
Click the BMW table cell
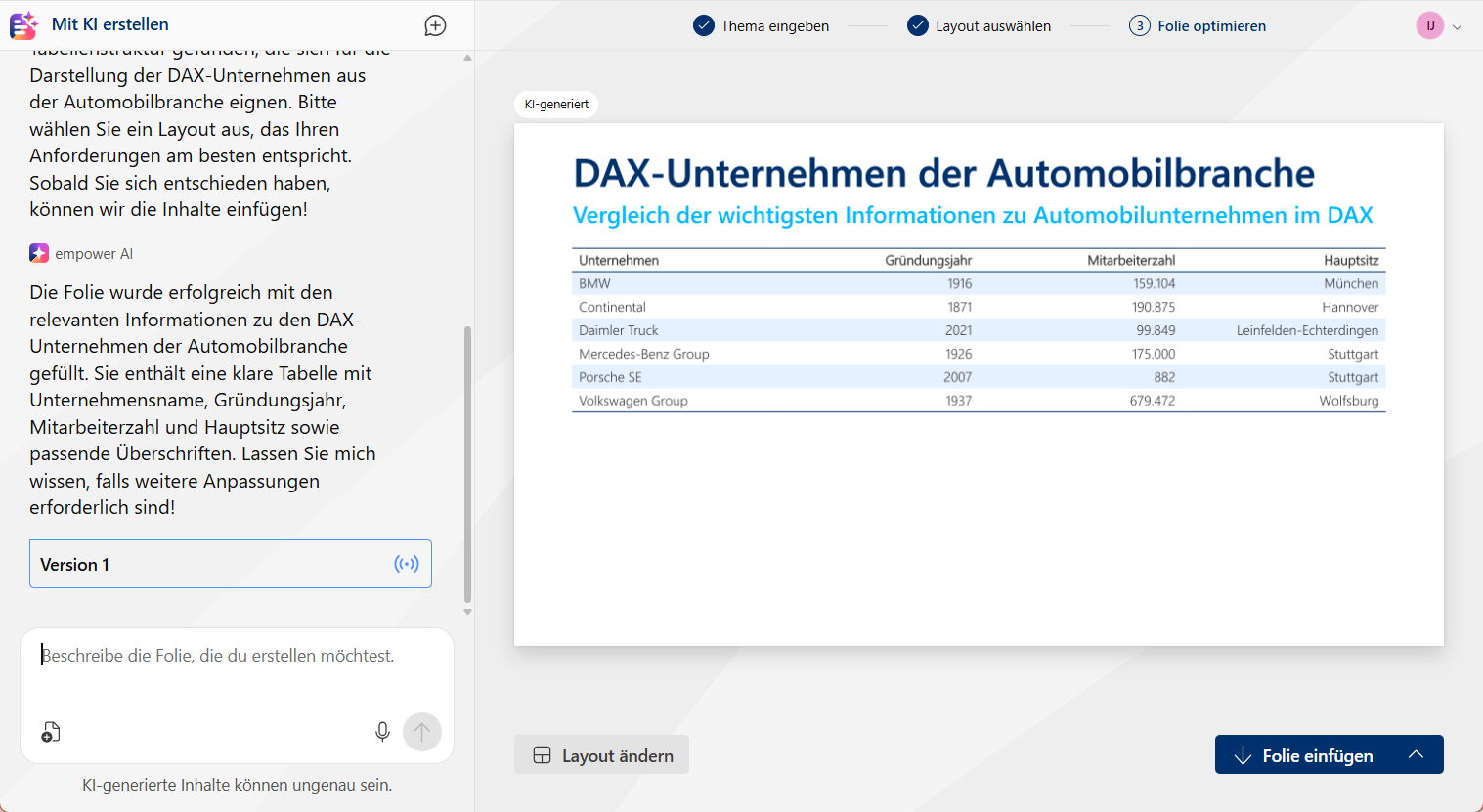(x=594, y=283)
